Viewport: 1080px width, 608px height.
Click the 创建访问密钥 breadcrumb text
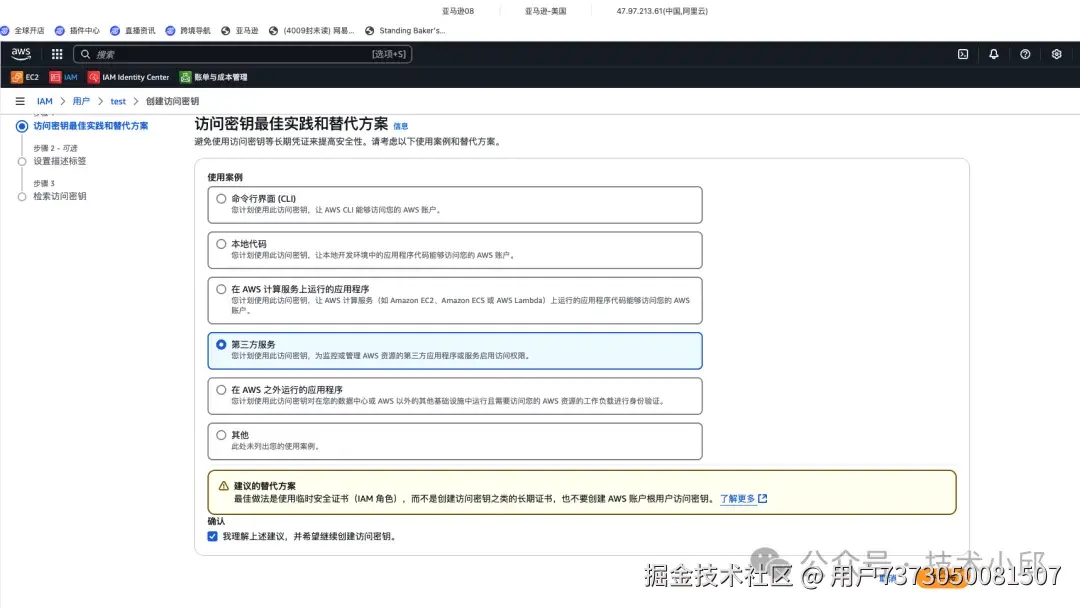(x=172, y=101)
